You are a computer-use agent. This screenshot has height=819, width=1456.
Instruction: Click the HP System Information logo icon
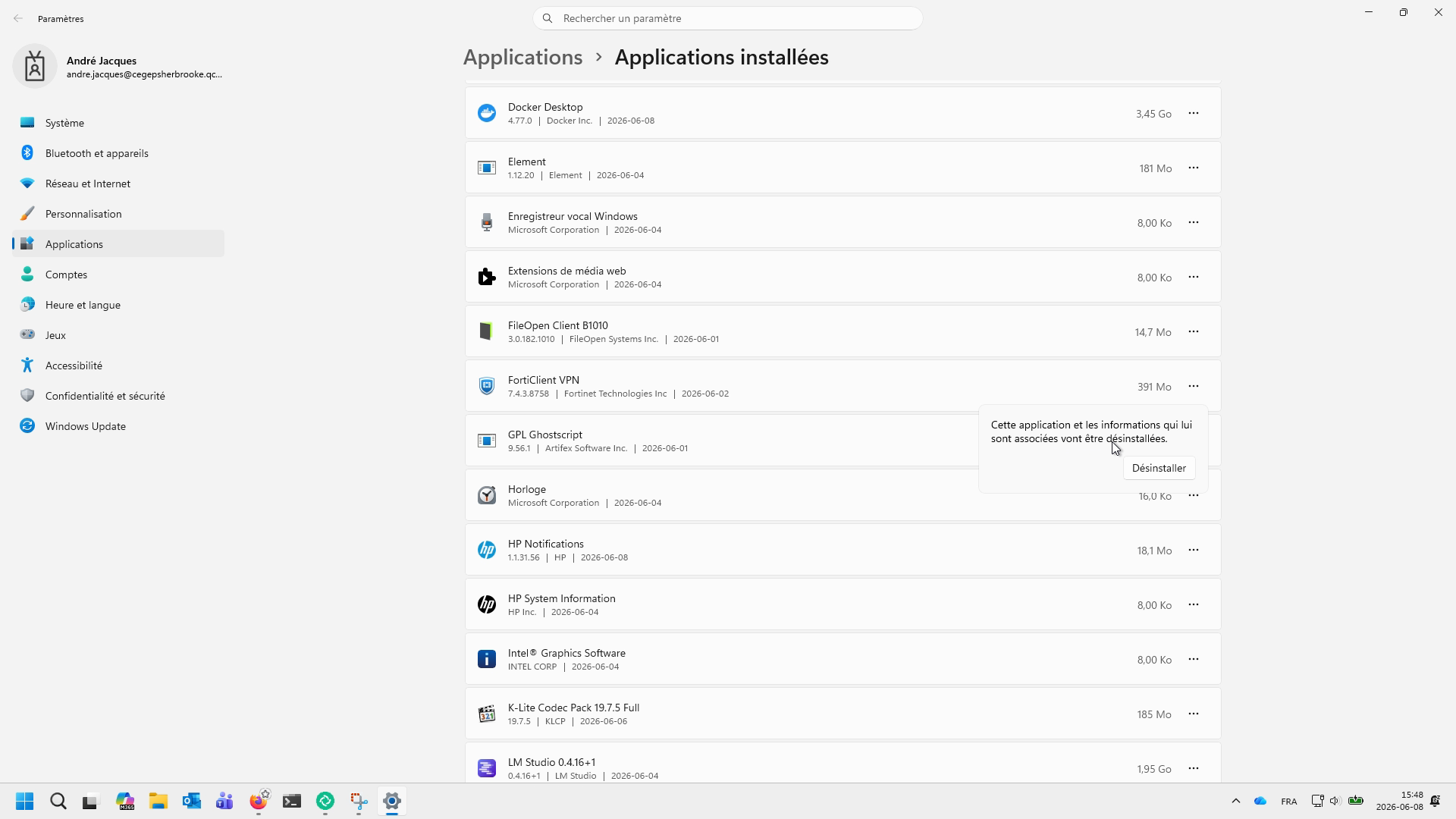[x=487, y=604]
